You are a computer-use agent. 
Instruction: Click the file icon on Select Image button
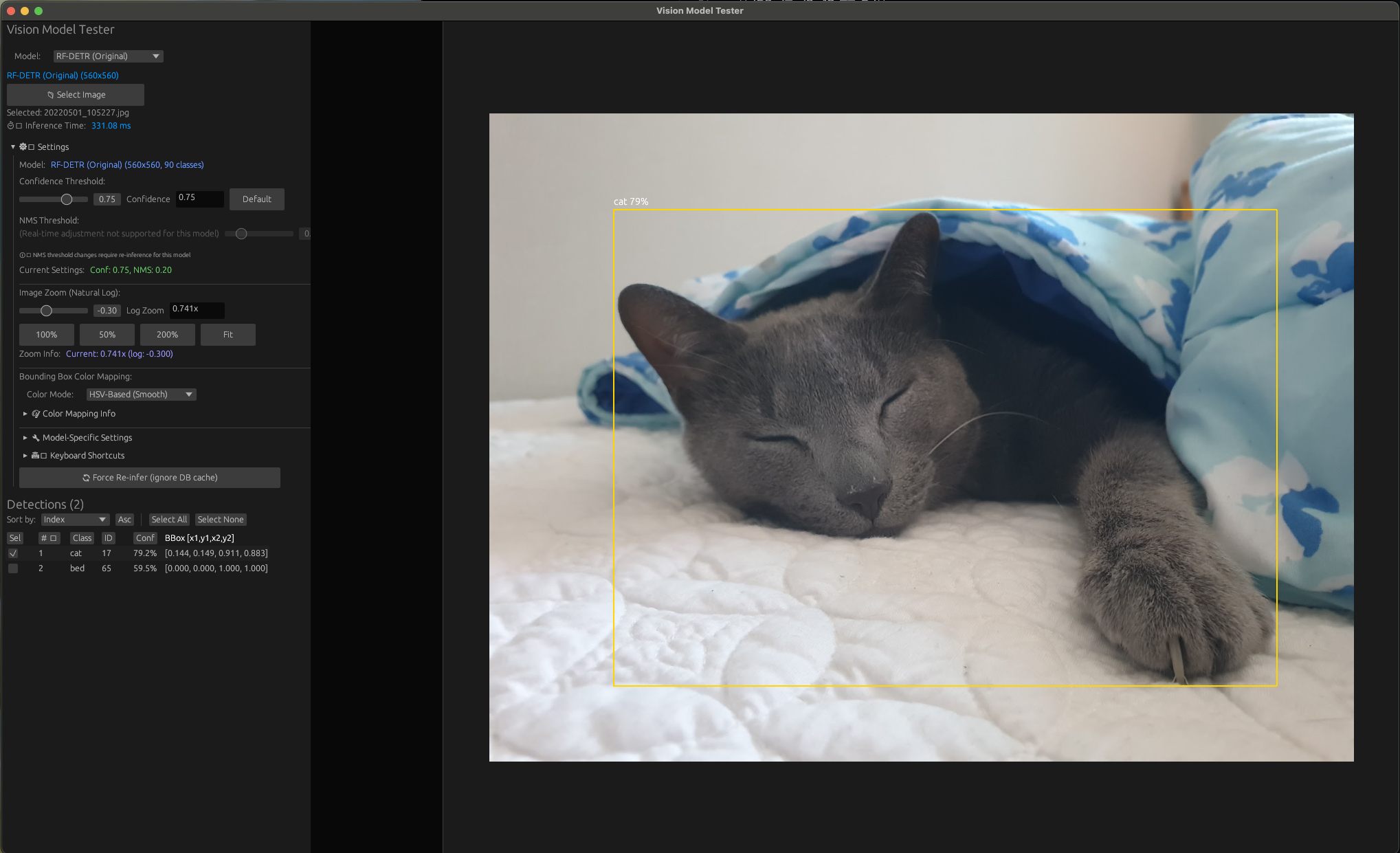pos(50,95)
